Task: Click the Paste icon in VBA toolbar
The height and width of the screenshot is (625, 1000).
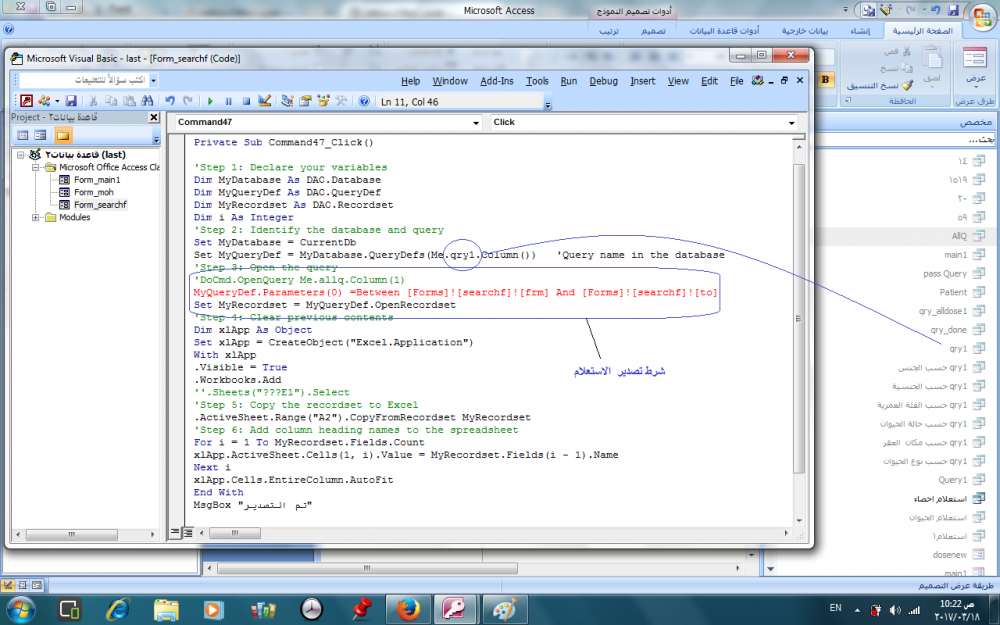Action: point(129,101)
